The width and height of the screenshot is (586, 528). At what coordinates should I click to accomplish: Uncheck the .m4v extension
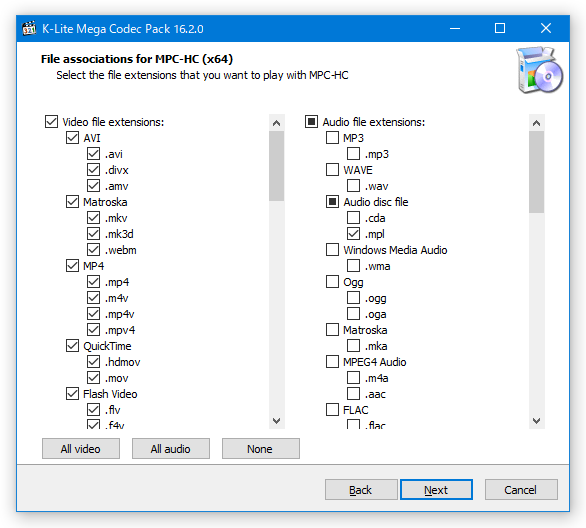click(x=93, y=298)
